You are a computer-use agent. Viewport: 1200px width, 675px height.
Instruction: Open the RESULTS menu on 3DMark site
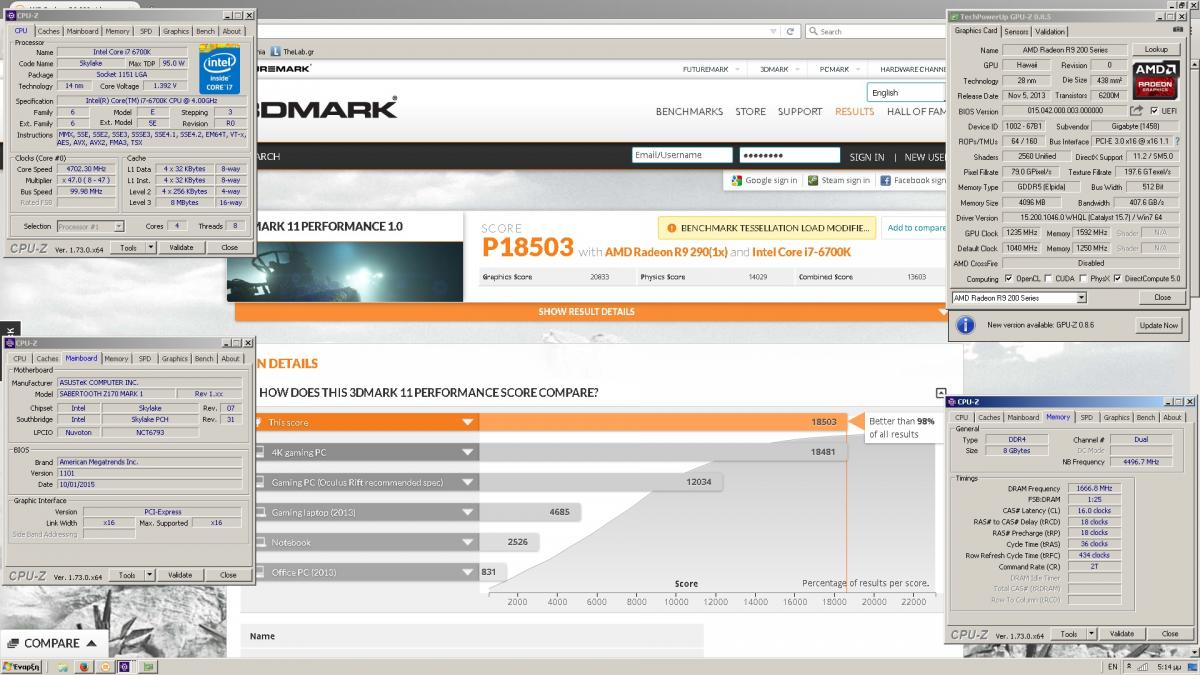point(855,112)
